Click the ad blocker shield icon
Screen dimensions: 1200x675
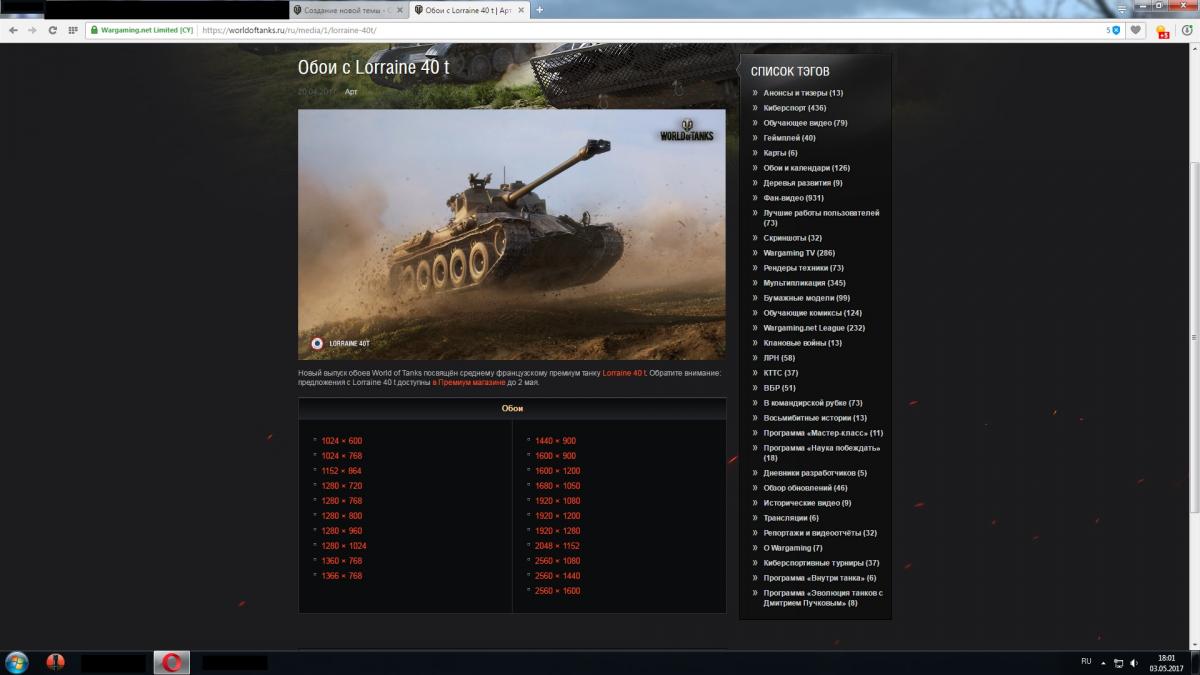(1116, 30)
